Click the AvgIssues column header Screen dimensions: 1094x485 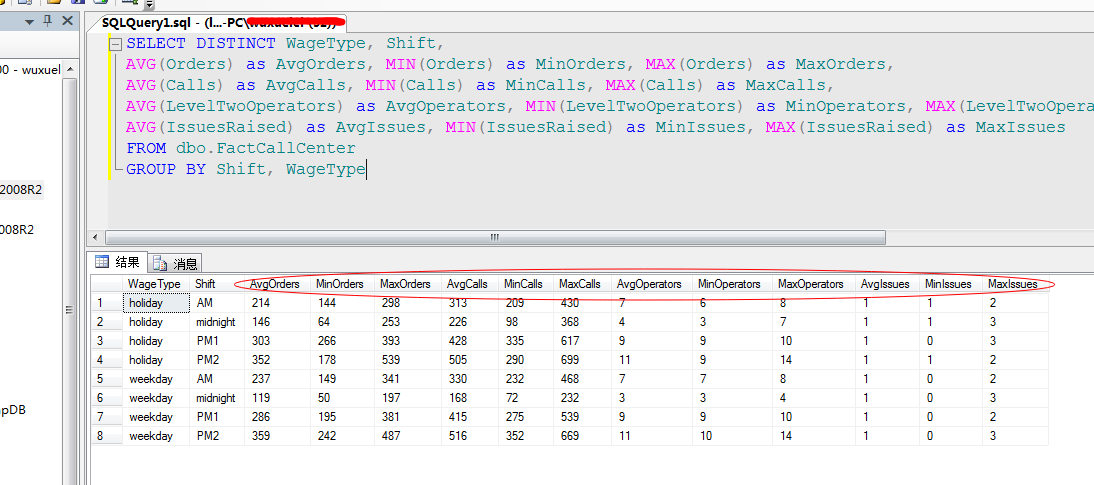click(885, 284)
